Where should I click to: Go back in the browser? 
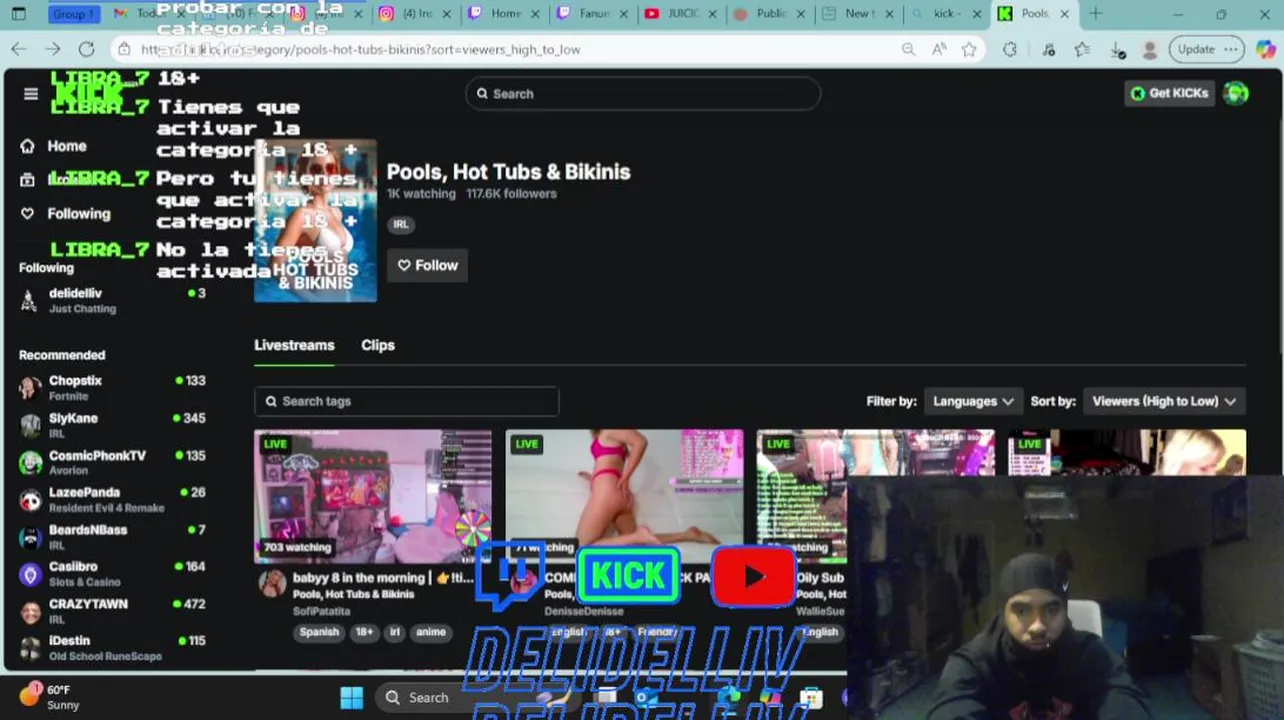click(x=19, y=49)
